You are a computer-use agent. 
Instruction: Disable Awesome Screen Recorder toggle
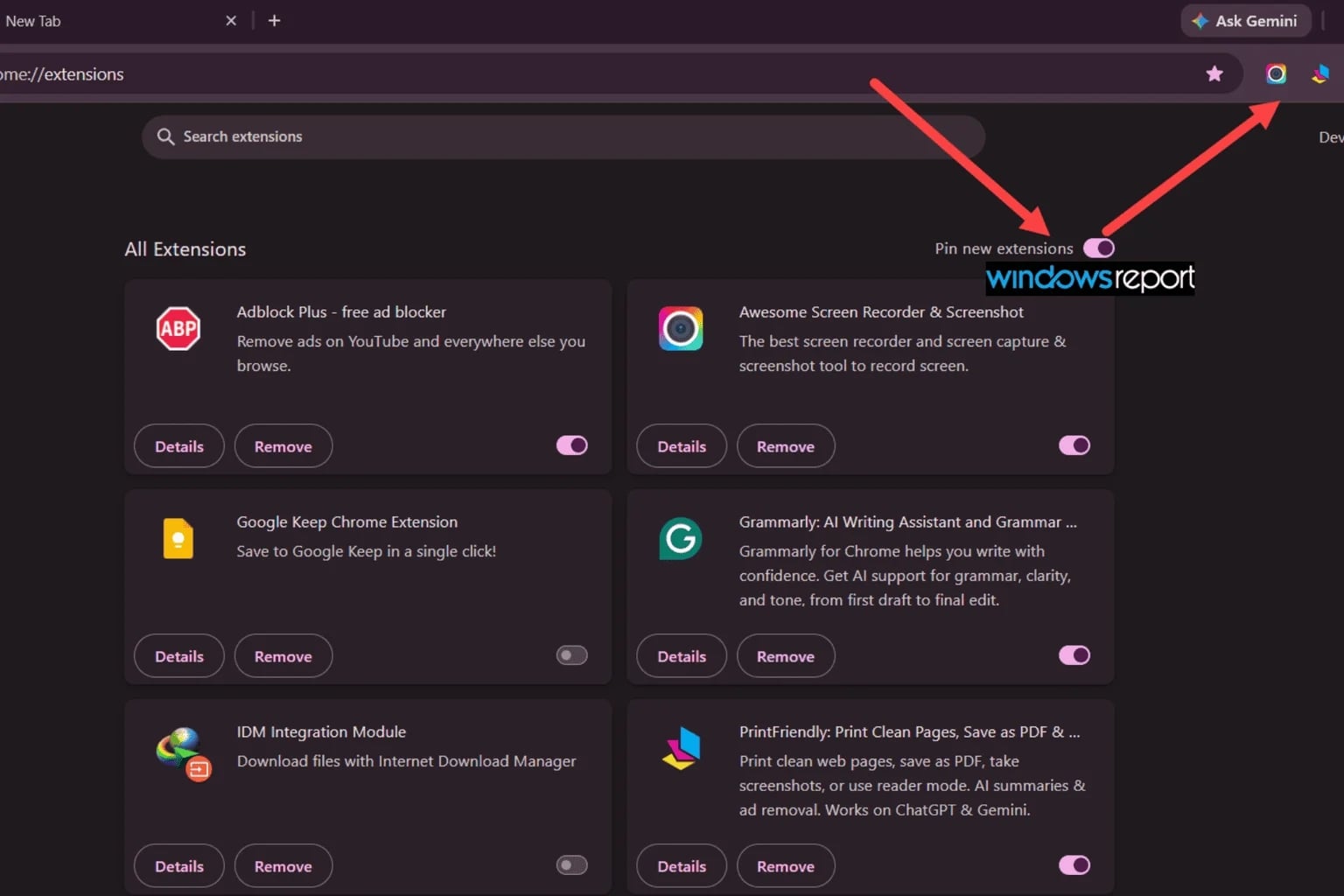pyautogui.click(x=1074, y=445)
